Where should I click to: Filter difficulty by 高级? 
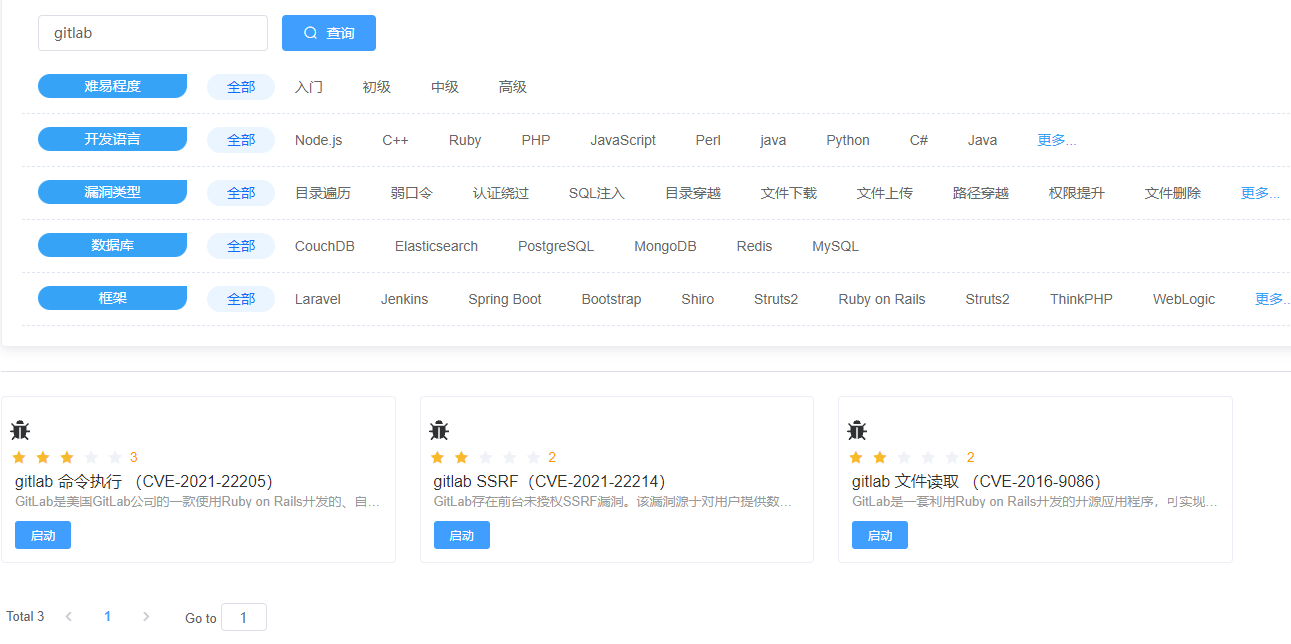513,87
